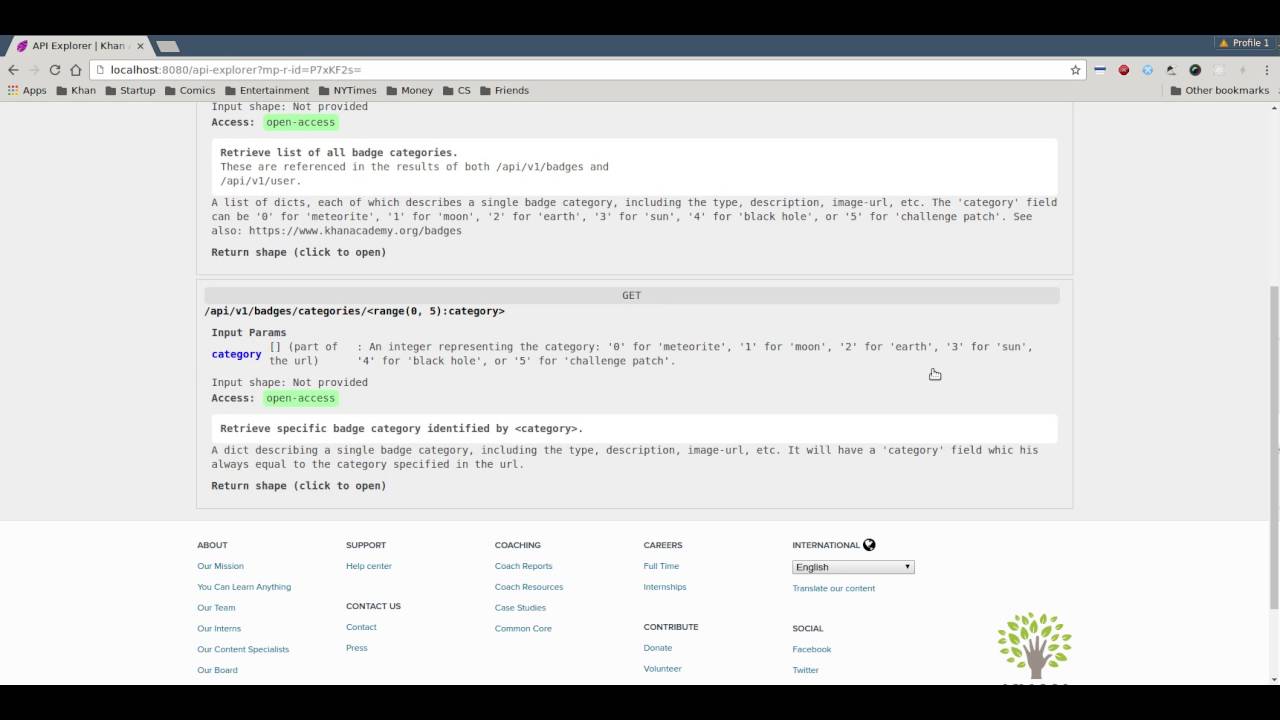Click the dark green round extension icon
Image resolution: width=1280 pixels, height=720 pixels.
(x=1195, y=70)
